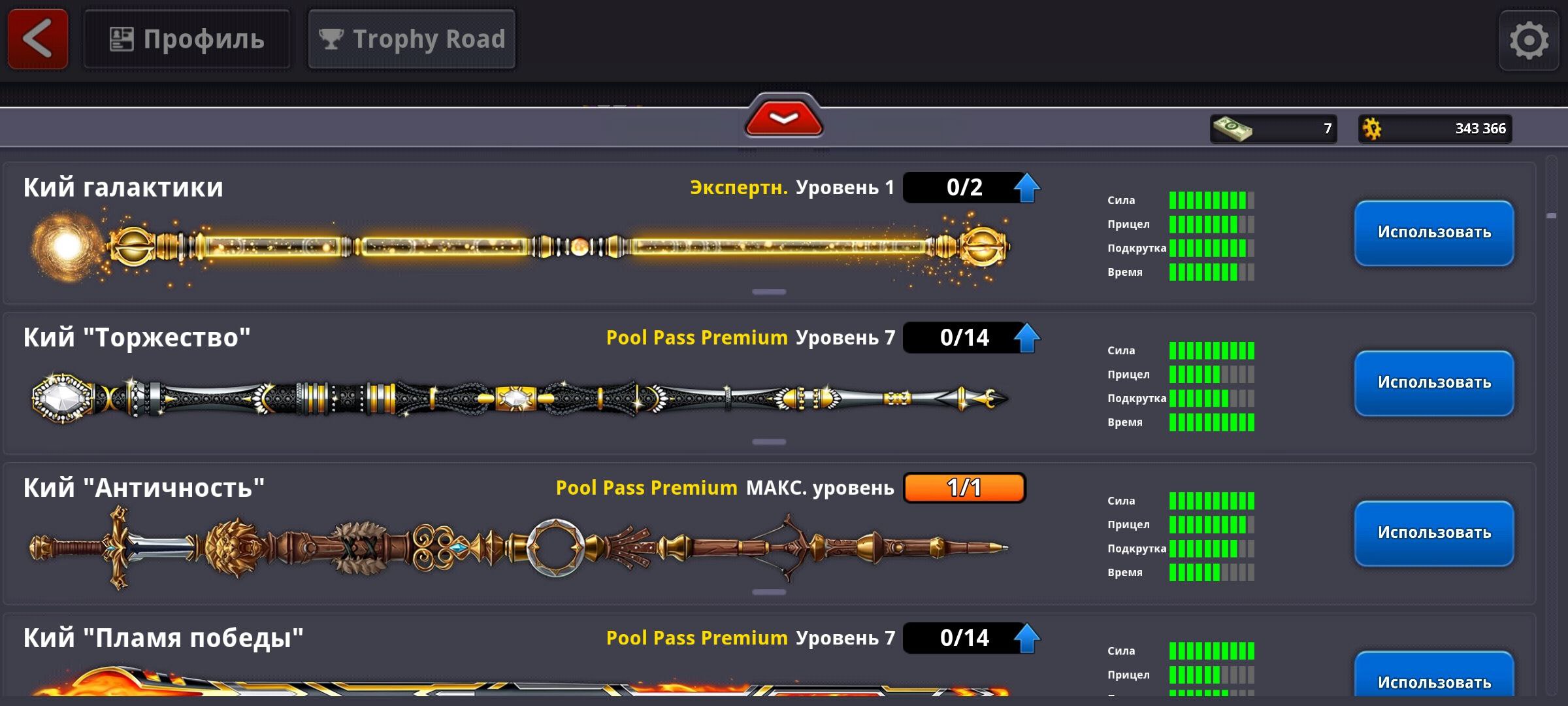This screenshot has height=706, width=1568.
Task: Click the gold gear coins icon
Action: (1372, 128)
